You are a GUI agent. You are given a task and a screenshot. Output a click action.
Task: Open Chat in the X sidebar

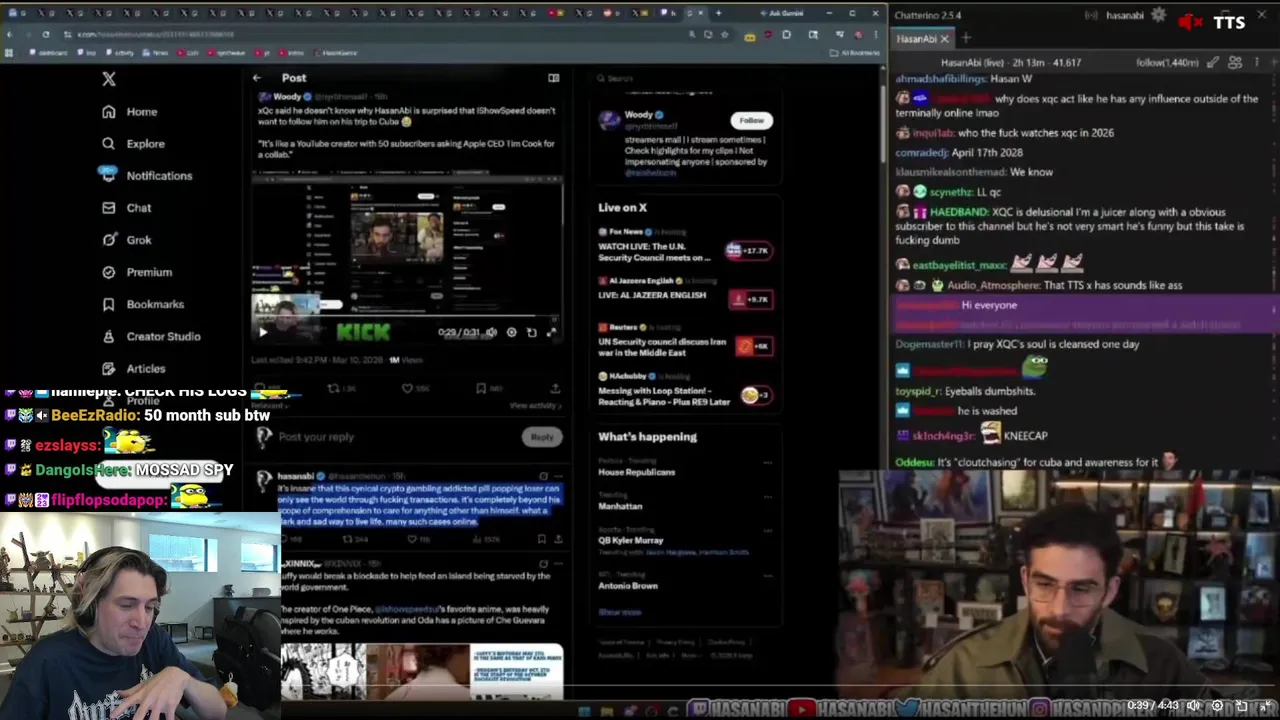[126, 208]
